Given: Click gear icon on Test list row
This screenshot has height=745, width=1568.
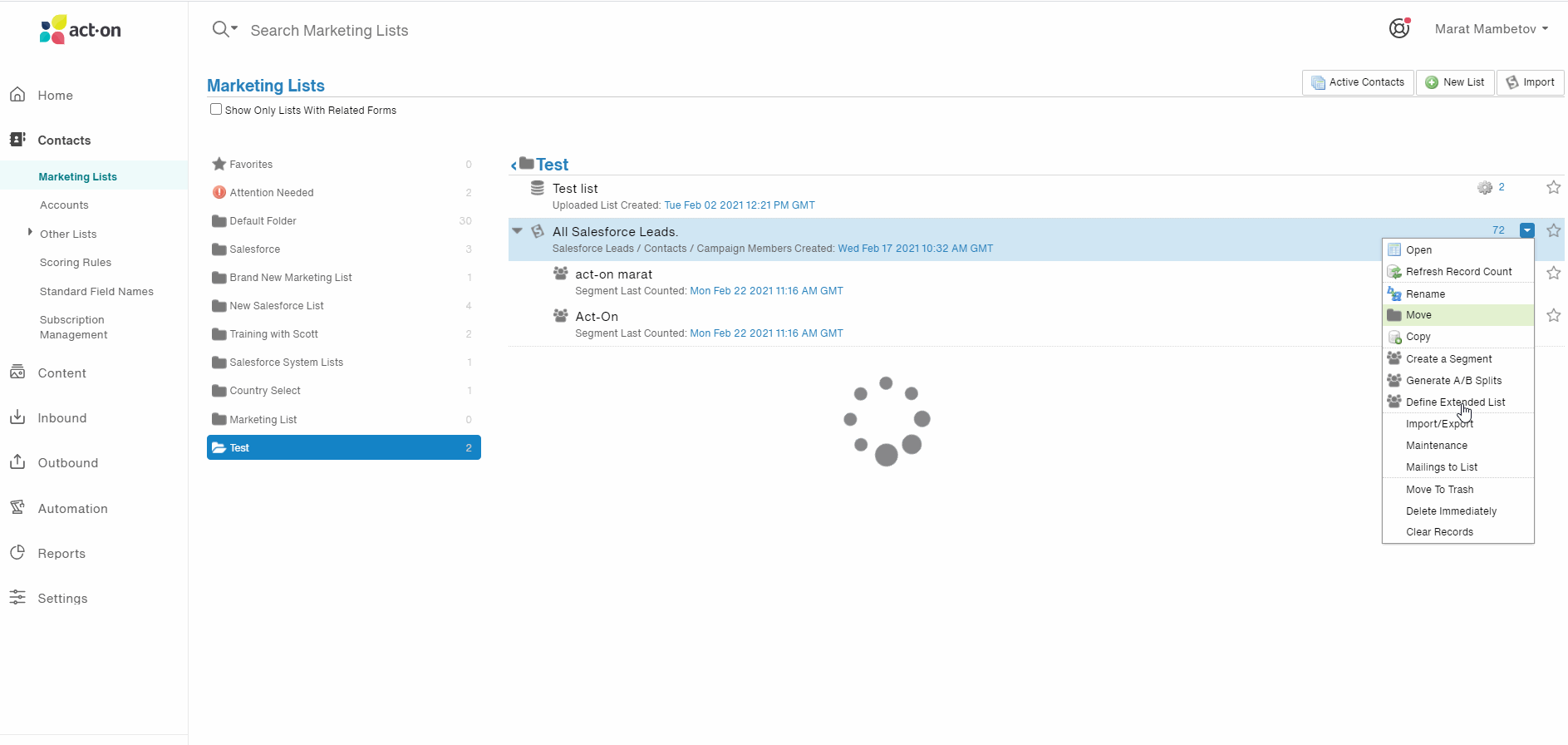Looking at the screenshot, I should pos(1485,188).
